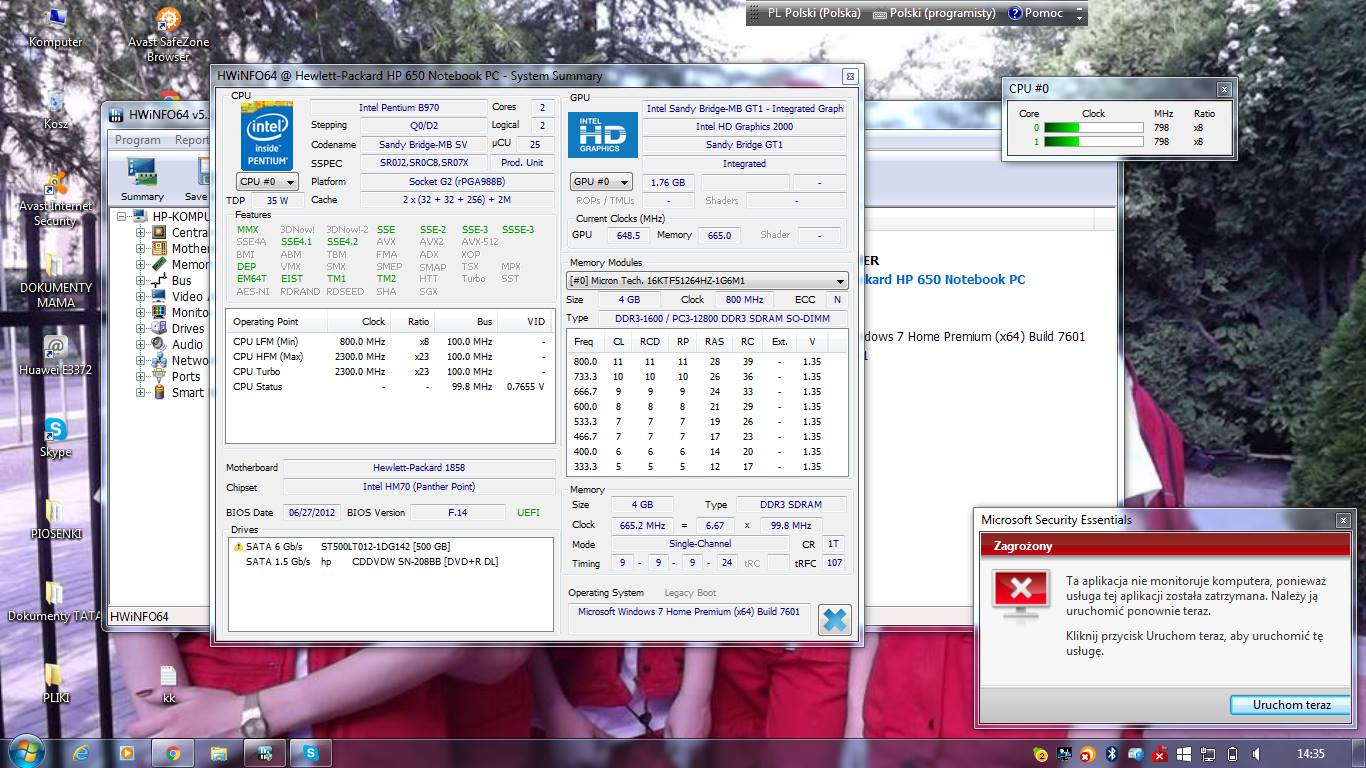This screenshot has width=1366, height=768.
Task: Open the Komputer desktop icon
Action: pos(55,28)
